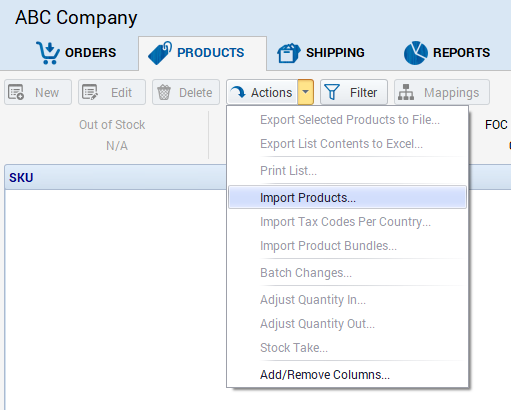Click the Filter funnel icon

click(x=332, y=92)
